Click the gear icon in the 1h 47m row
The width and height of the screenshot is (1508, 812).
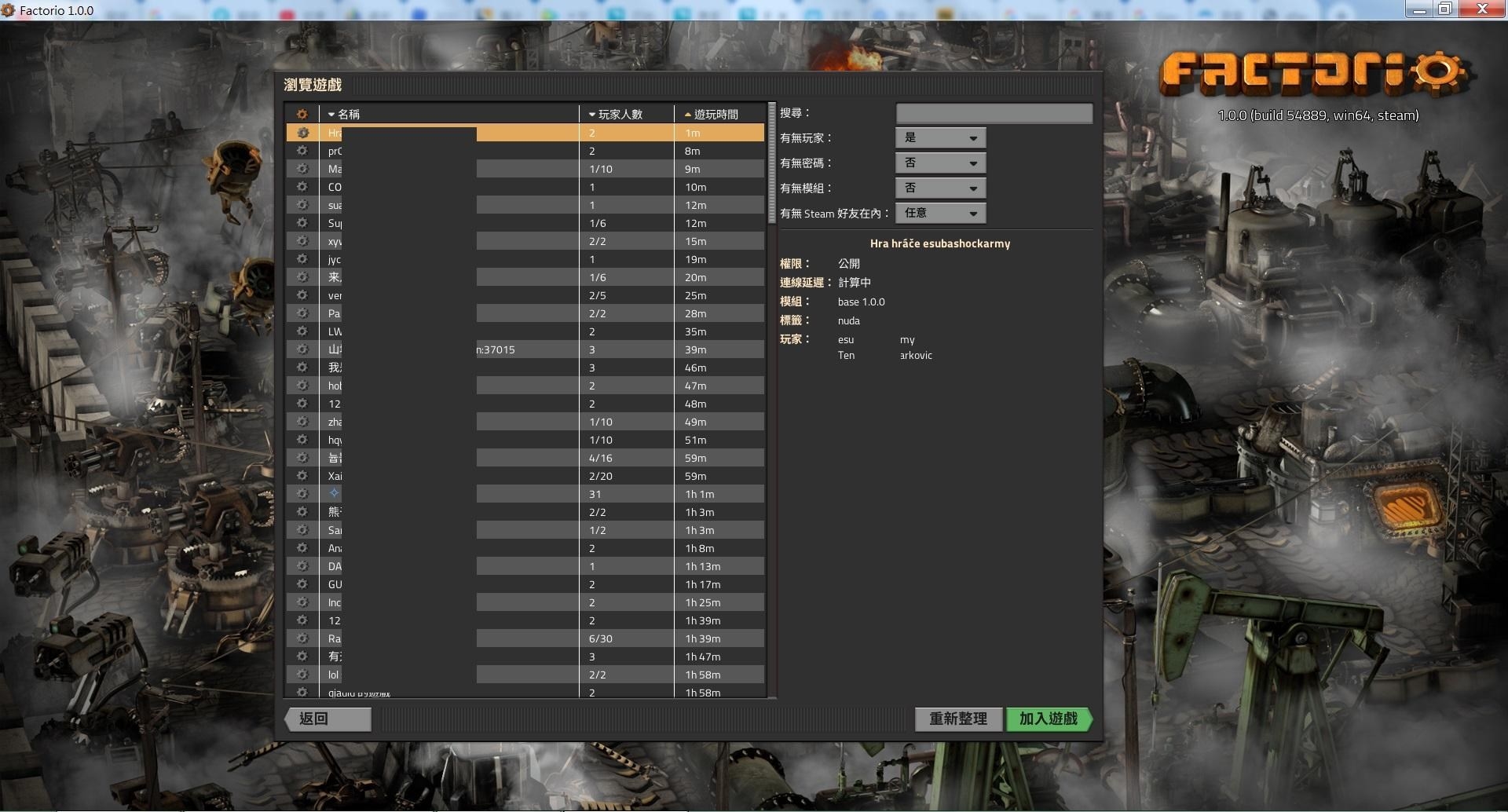pos(302,657)
